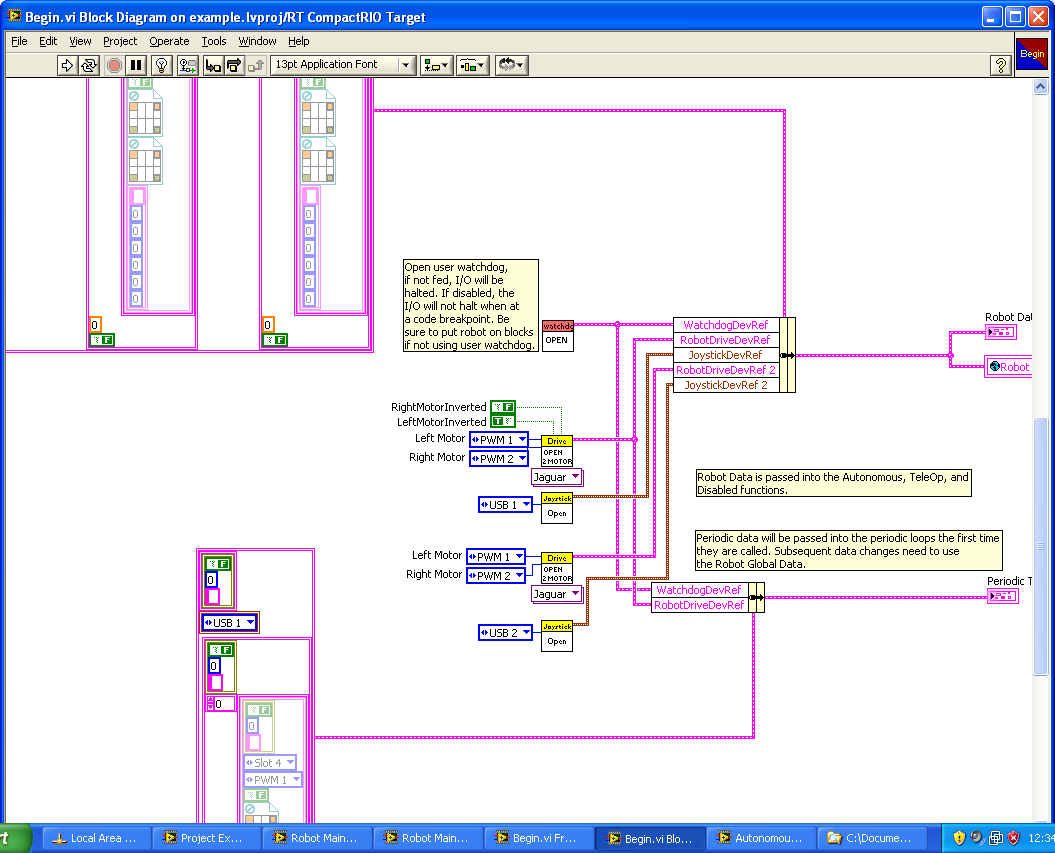Open the Tools menu
Screen dimensions: 1055x853
coord(214,41)
